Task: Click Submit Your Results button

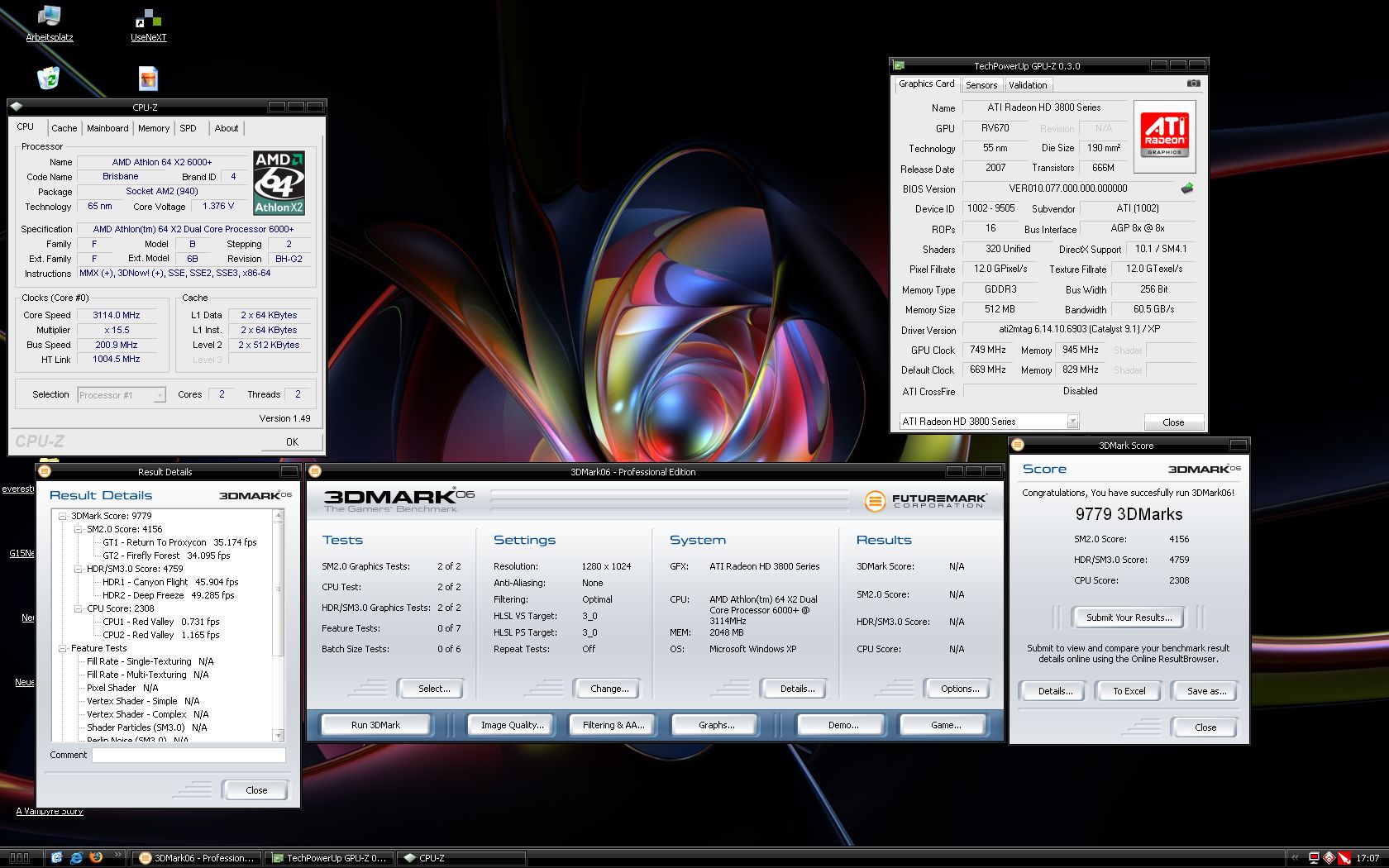Action: (x=1129, y=618)
